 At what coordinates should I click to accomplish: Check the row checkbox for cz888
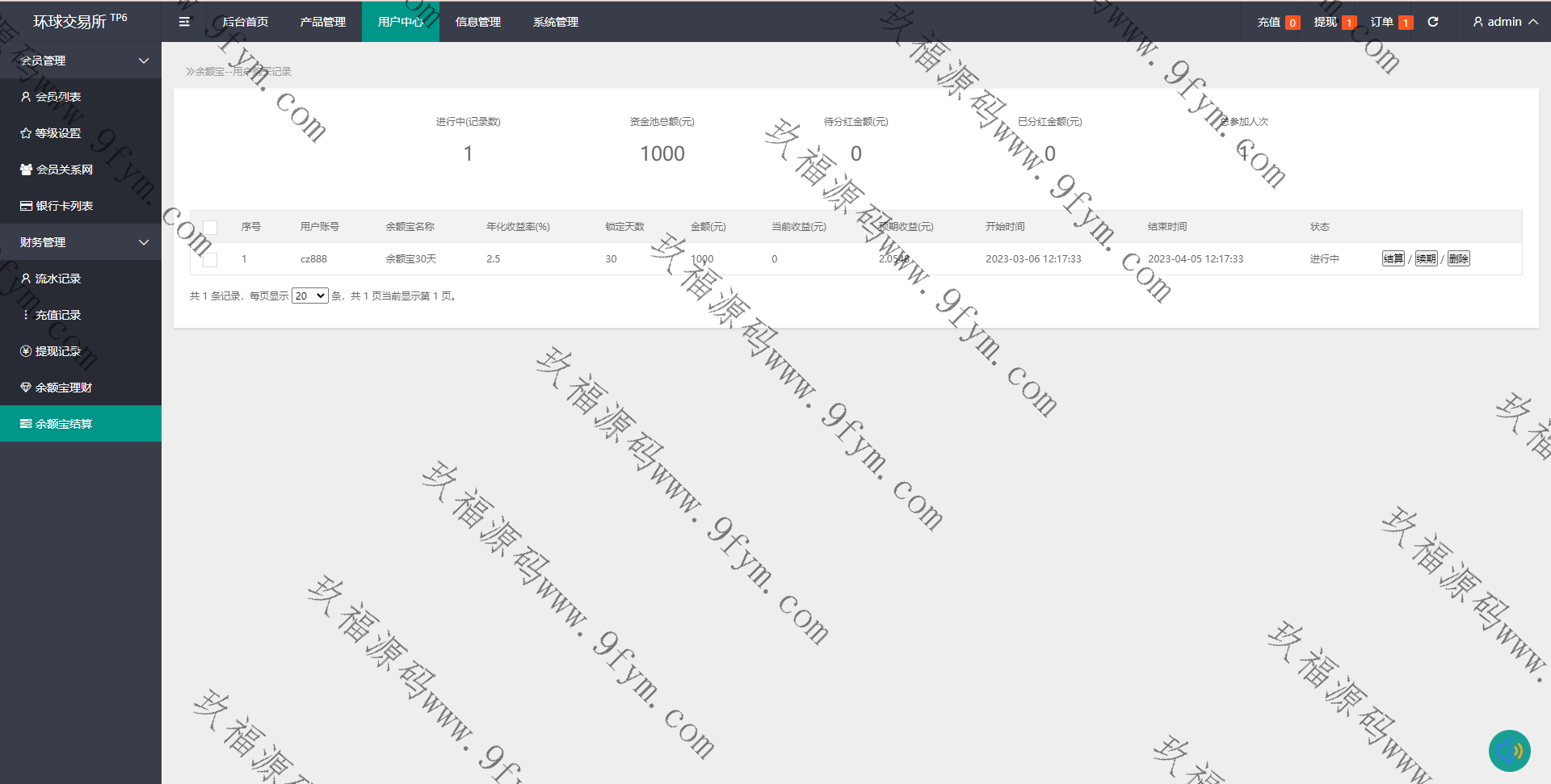pyautogui.click(x=210, y=259)
